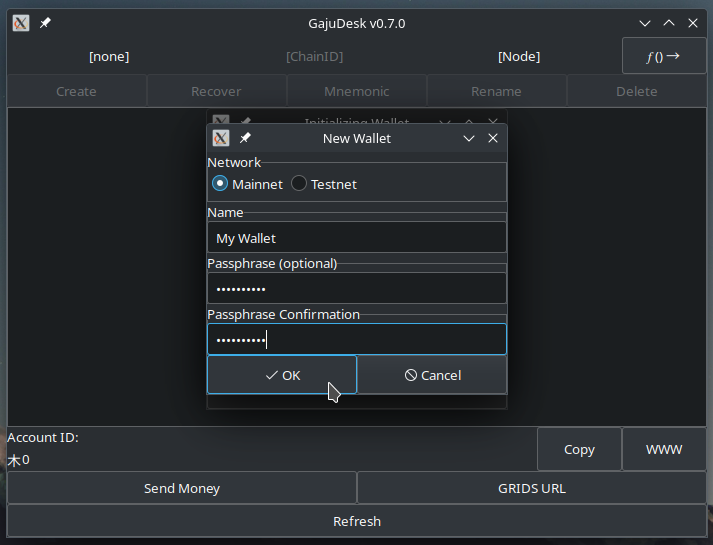The image size is (713, 545).
Task: Roll up the New Wallet dialog chevron
Action: pos(469,138)
